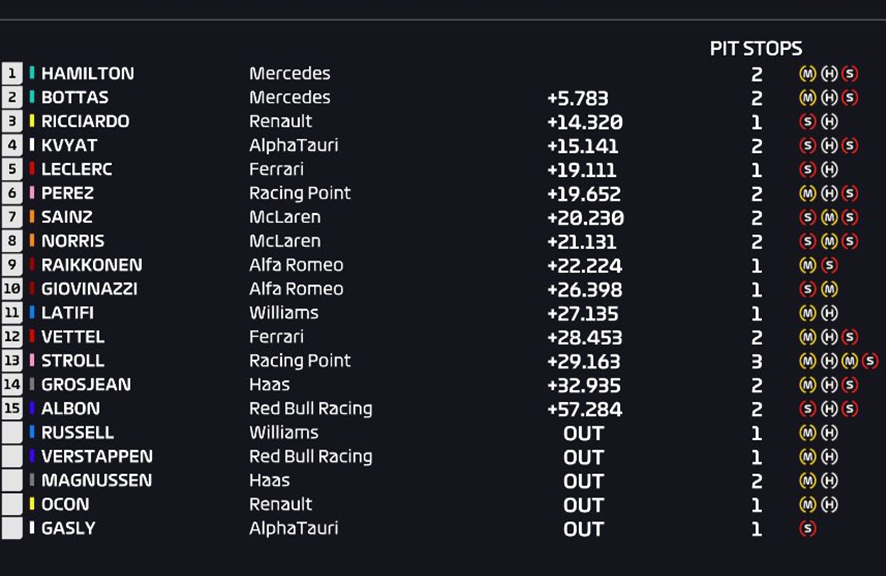The image size is (886, 576).
Task: Click Raikkonen's medium tyre icon
Action: pyautogui.click(x=808, y=265)
